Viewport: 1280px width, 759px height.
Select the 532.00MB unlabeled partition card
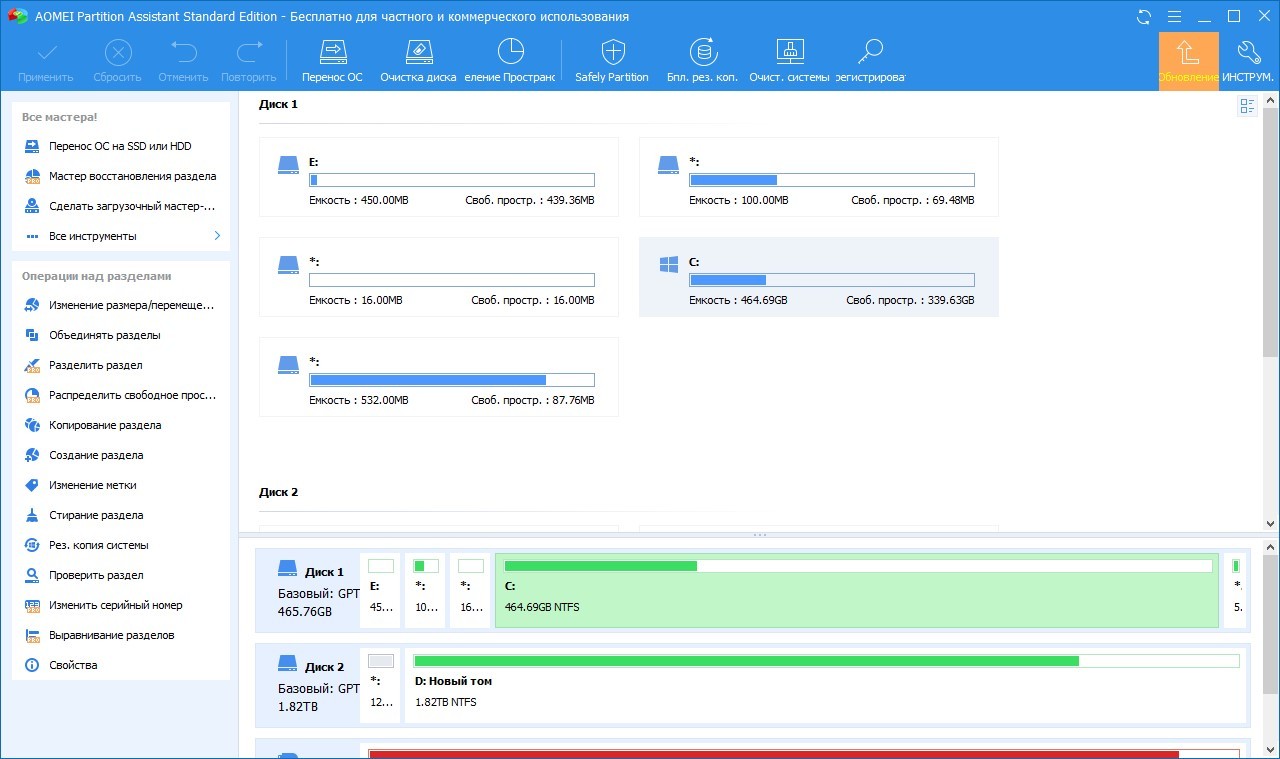(438, 377)
